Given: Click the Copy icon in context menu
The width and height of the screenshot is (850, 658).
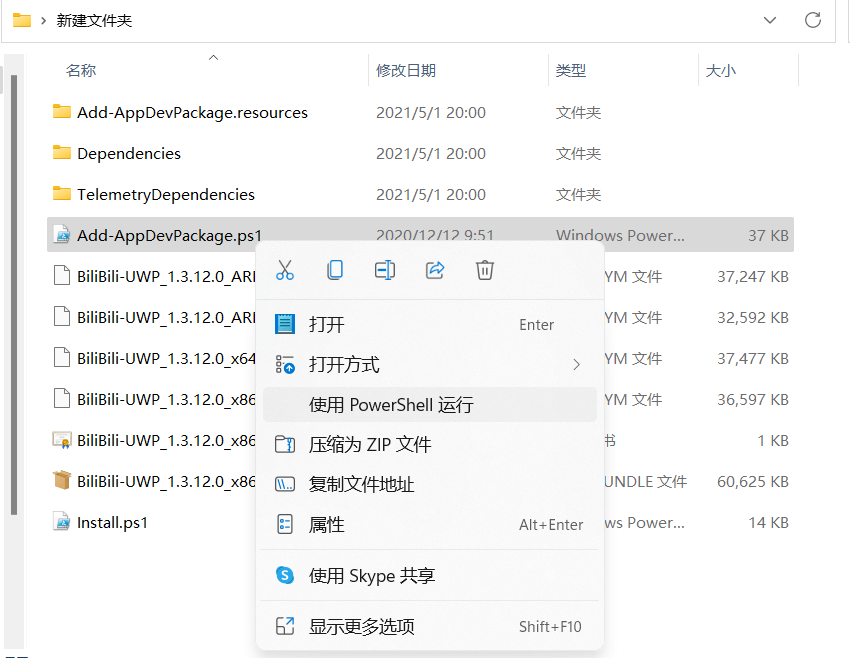Looking at the screenshot, I should coord(335,270).
